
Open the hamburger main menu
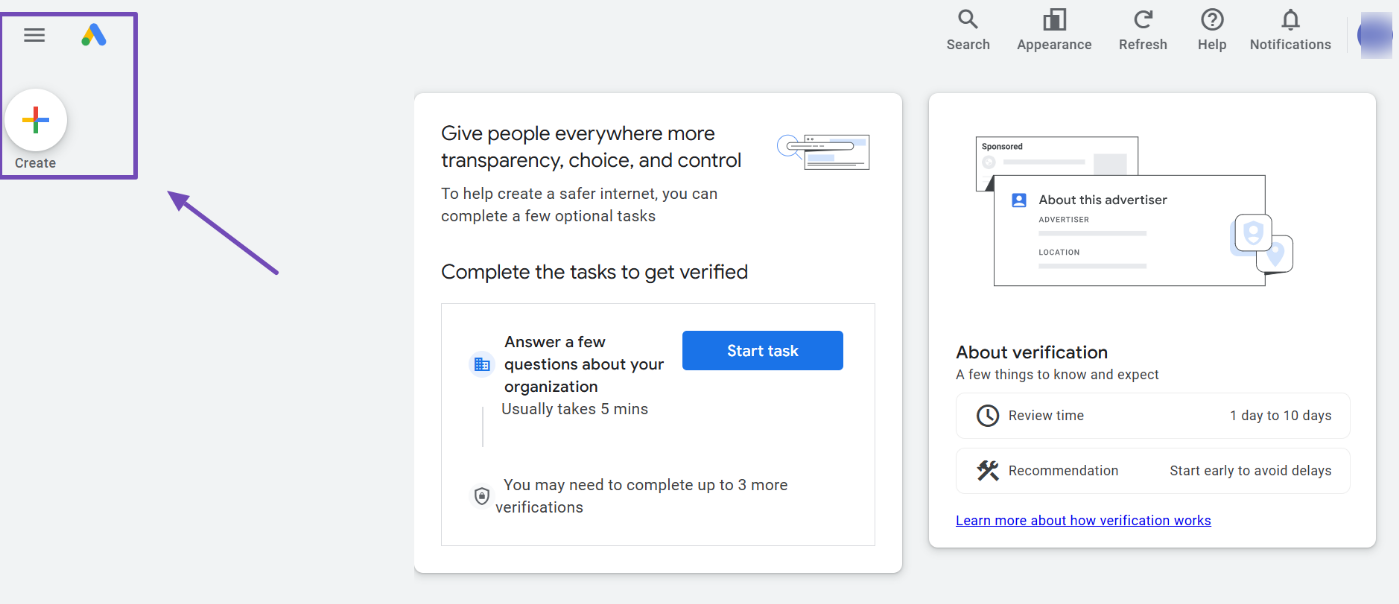(35, 35)
